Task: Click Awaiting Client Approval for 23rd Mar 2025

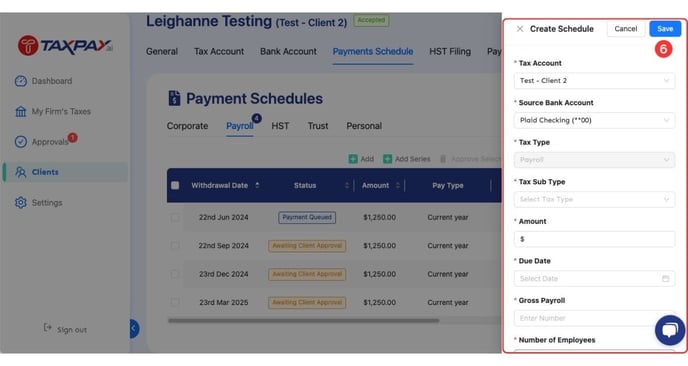Action: pyautogui.click(x=307, y=302)
